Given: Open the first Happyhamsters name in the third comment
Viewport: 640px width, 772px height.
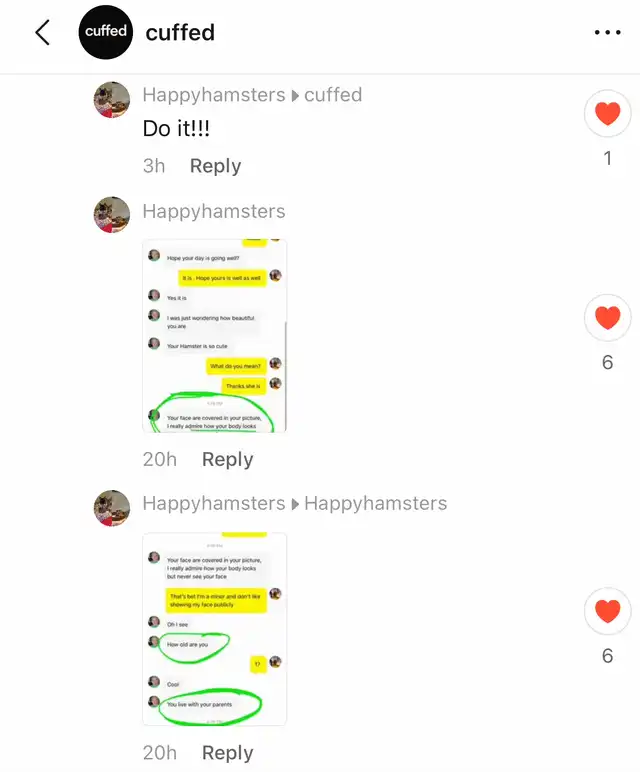Looking at the screenshot, I should click(x=214, y=504).
